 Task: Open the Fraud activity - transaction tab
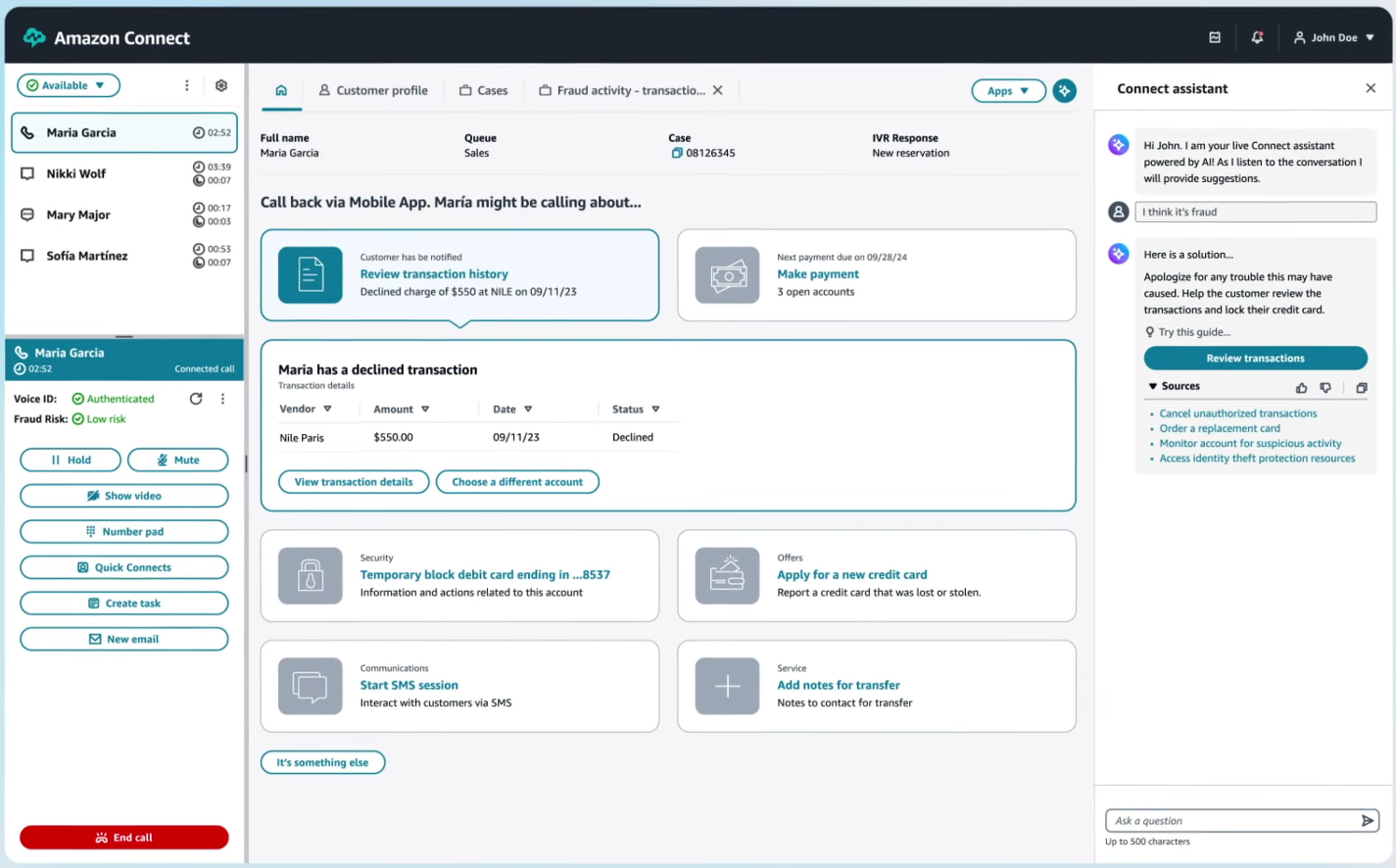tap(622, 90)
